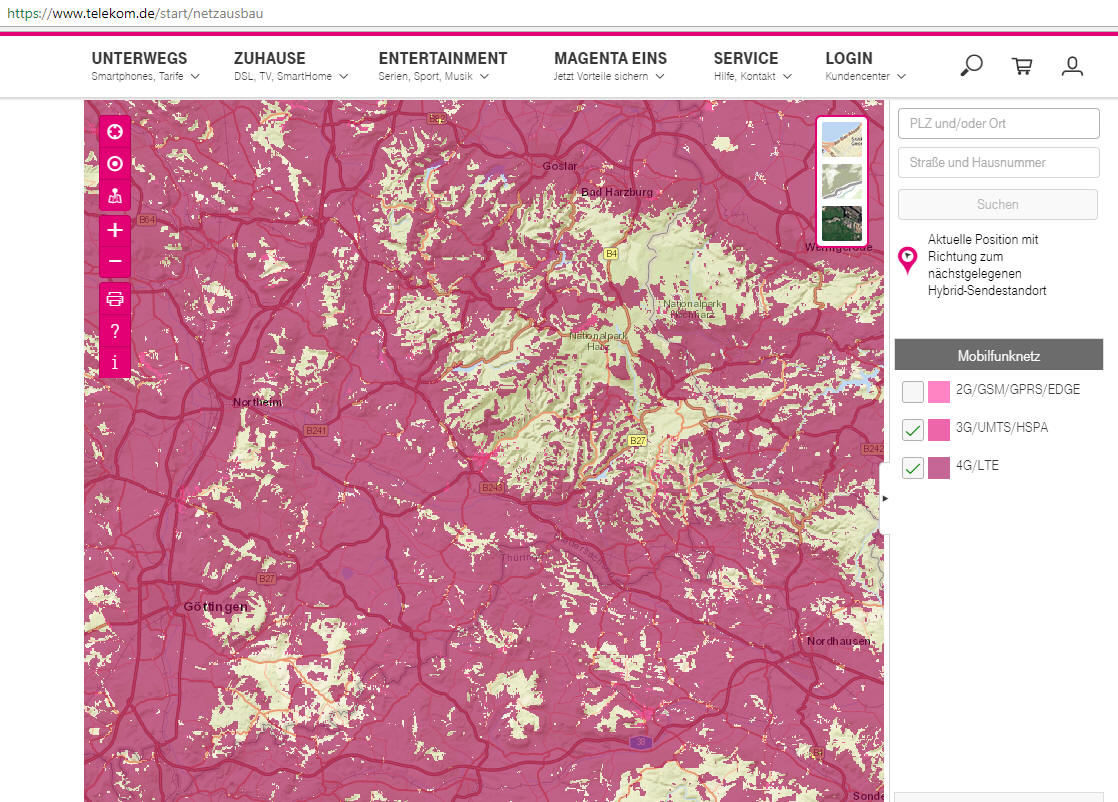Zoom out the map with minus button

[115, 261]
